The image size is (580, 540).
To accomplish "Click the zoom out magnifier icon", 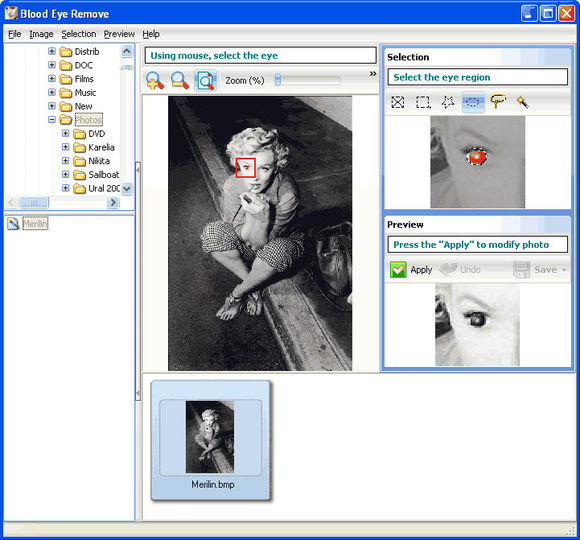I will point(180,80).
